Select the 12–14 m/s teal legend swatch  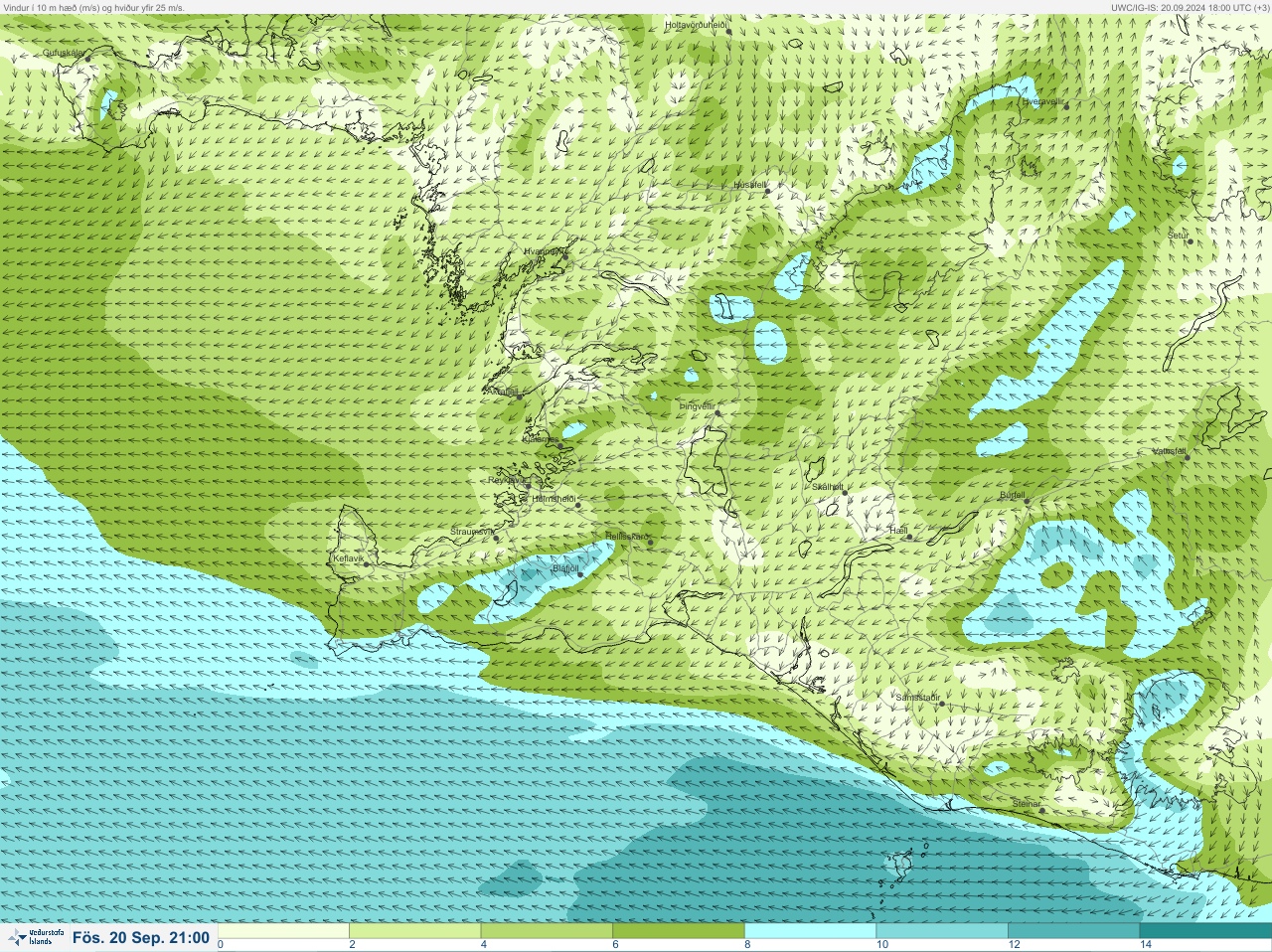[x=1073, y=931]
